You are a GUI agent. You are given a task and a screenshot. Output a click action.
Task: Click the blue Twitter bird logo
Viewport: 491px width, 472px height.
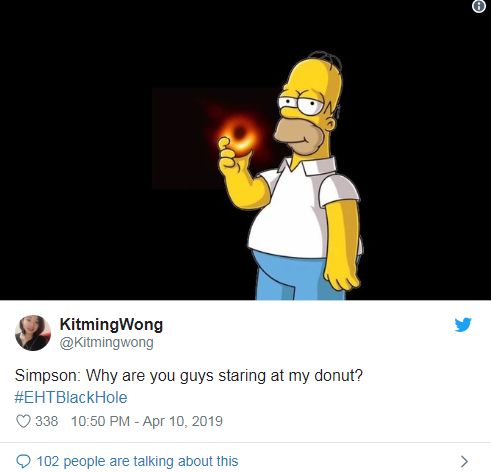(463, 325)
